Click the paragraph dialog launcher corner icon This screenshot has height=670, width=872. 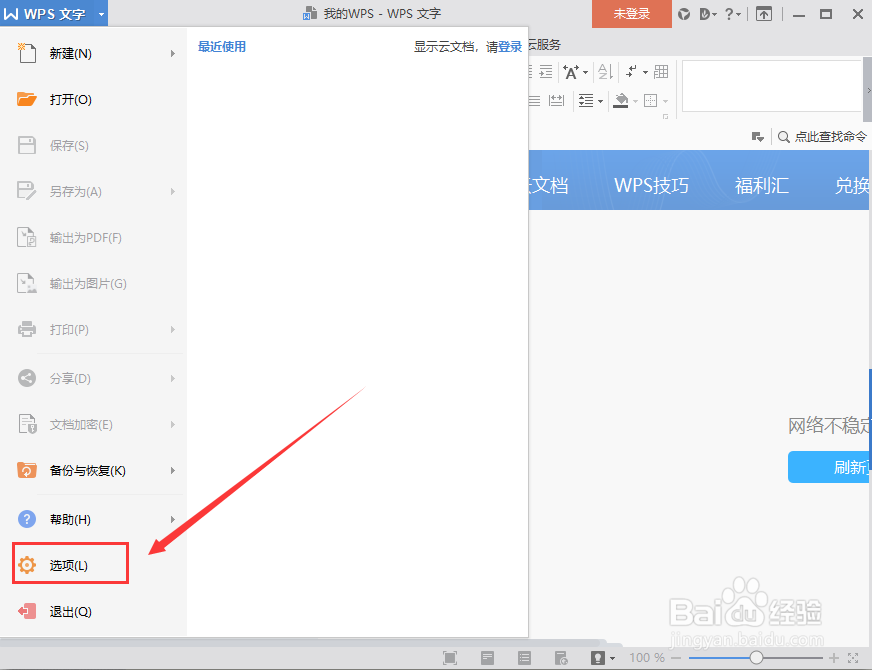665,116
